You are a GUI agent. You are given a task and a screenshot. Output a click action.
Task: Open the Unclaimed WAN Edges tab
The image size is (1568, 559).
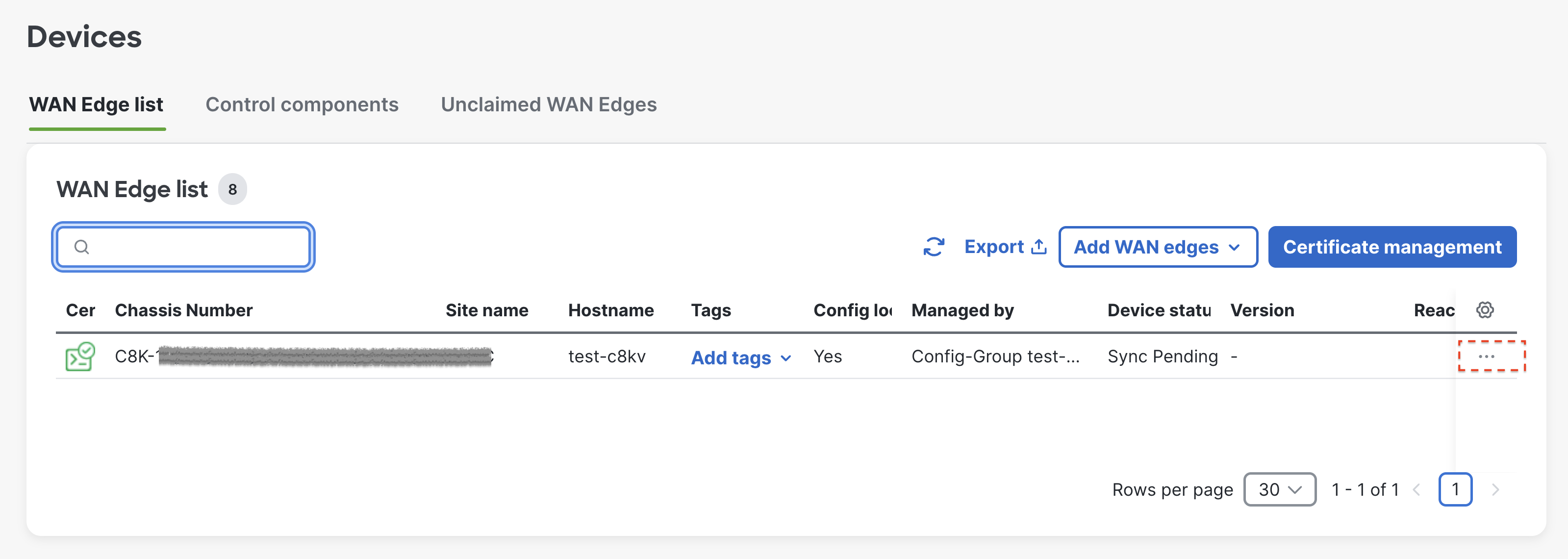coord(549,104)
